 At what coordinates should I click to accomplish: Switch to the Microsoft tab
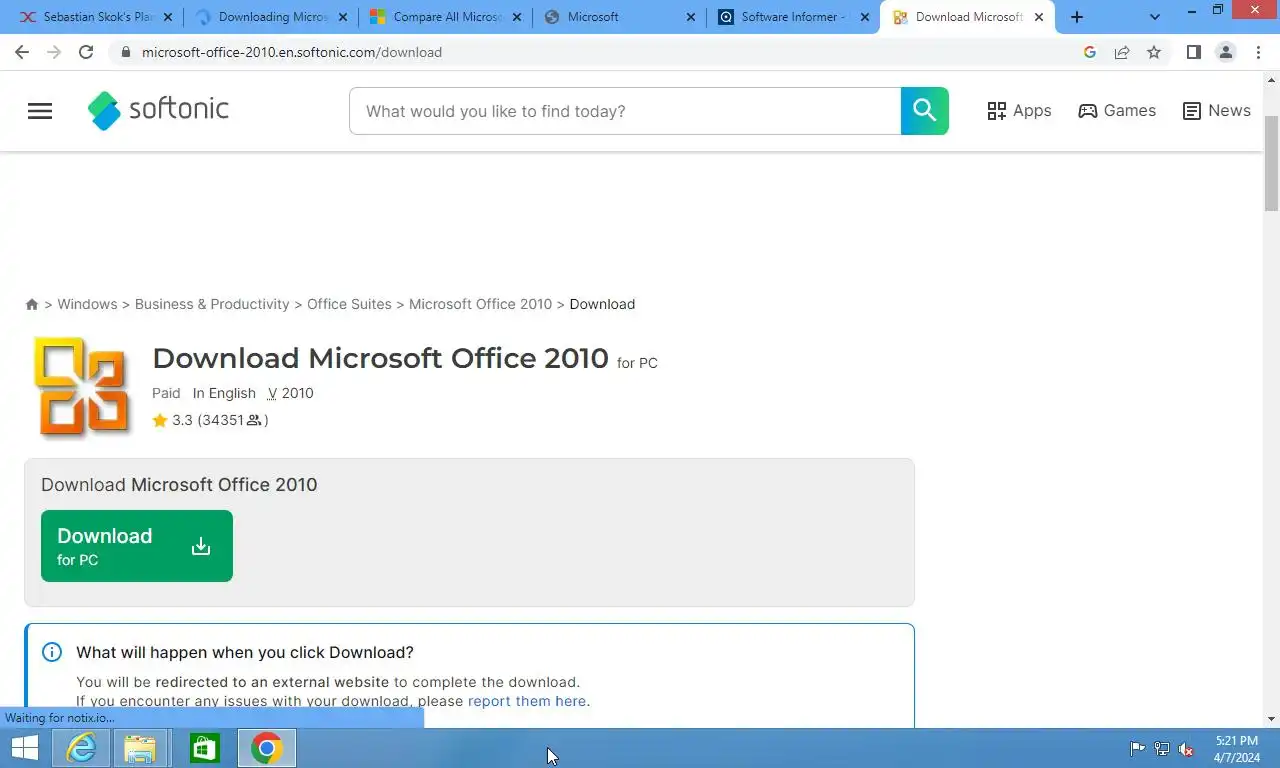620,17
